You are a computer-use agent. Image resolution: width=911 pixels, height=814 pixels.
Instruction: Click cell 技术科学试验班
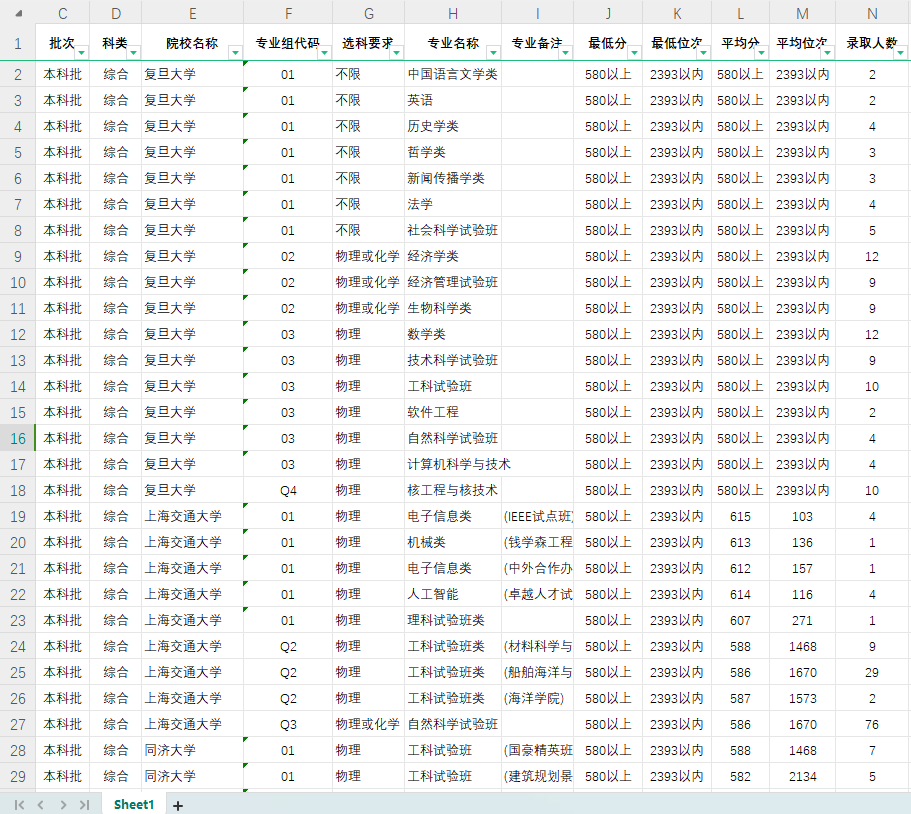click(453, 360)
